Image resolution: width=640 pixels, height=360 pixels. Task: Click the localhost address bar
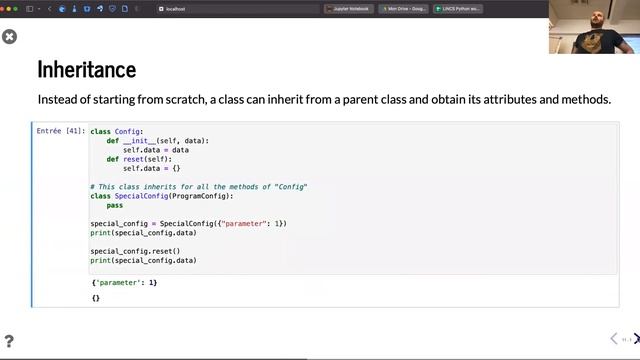click(237, 9)
